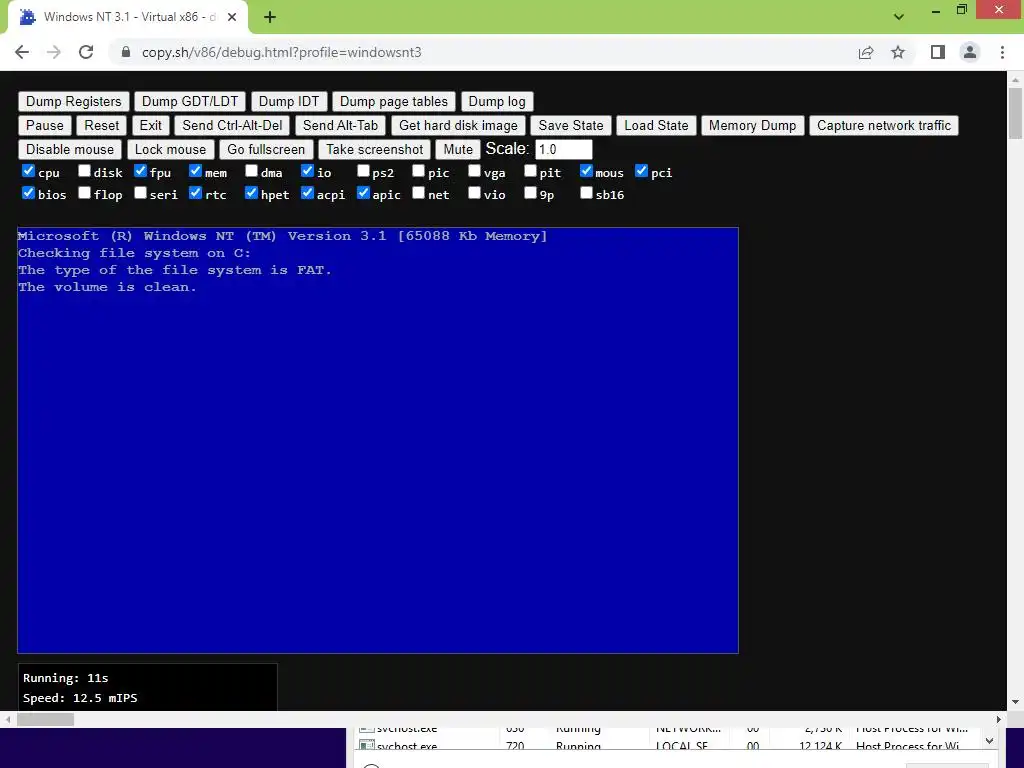The image size is (1024, 768).
Task: Uncheck the mem log checkbox
Action: 195,171
